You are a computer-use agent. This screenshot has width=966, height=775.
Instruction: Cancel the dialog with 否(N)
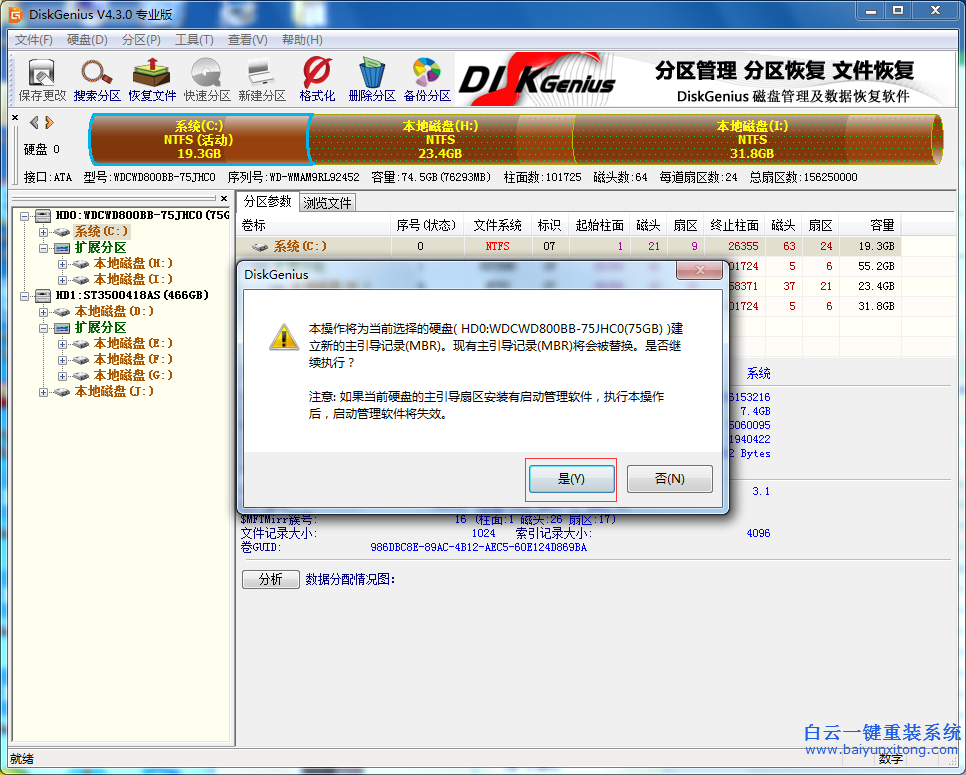670,478
